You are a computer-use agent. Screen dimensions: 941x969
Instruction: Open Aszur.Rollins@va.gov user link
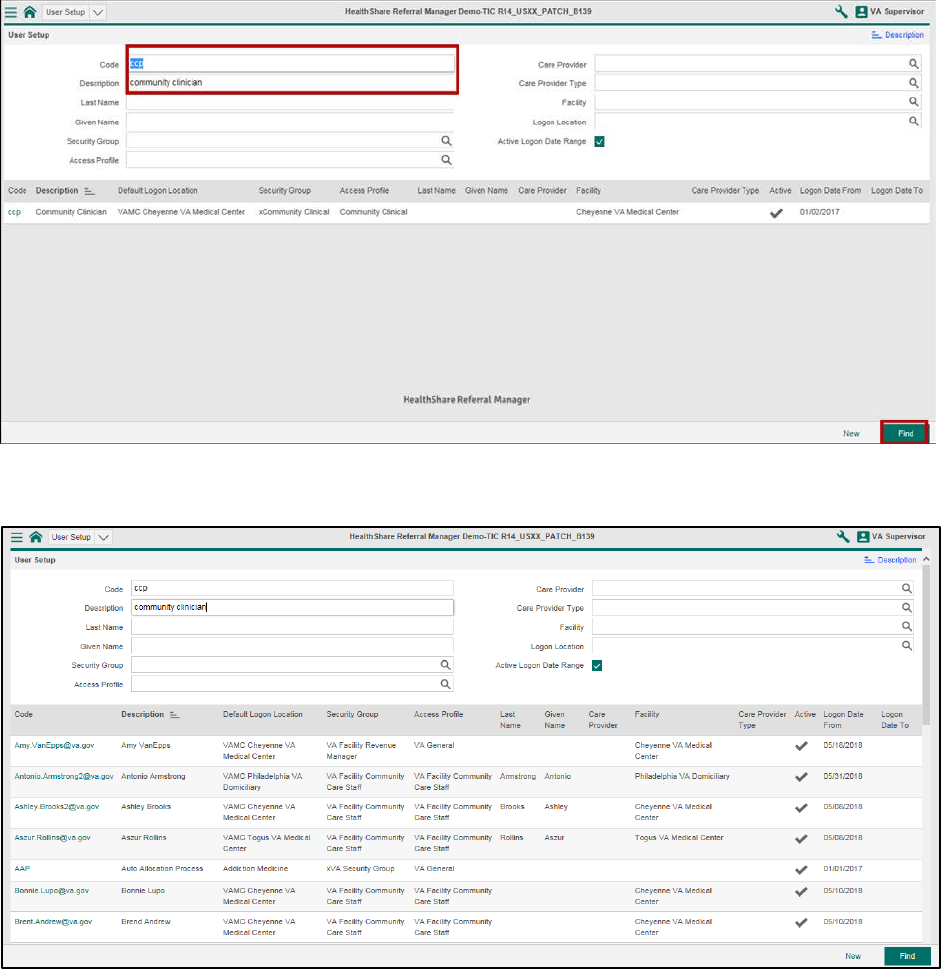pos(53,837)
